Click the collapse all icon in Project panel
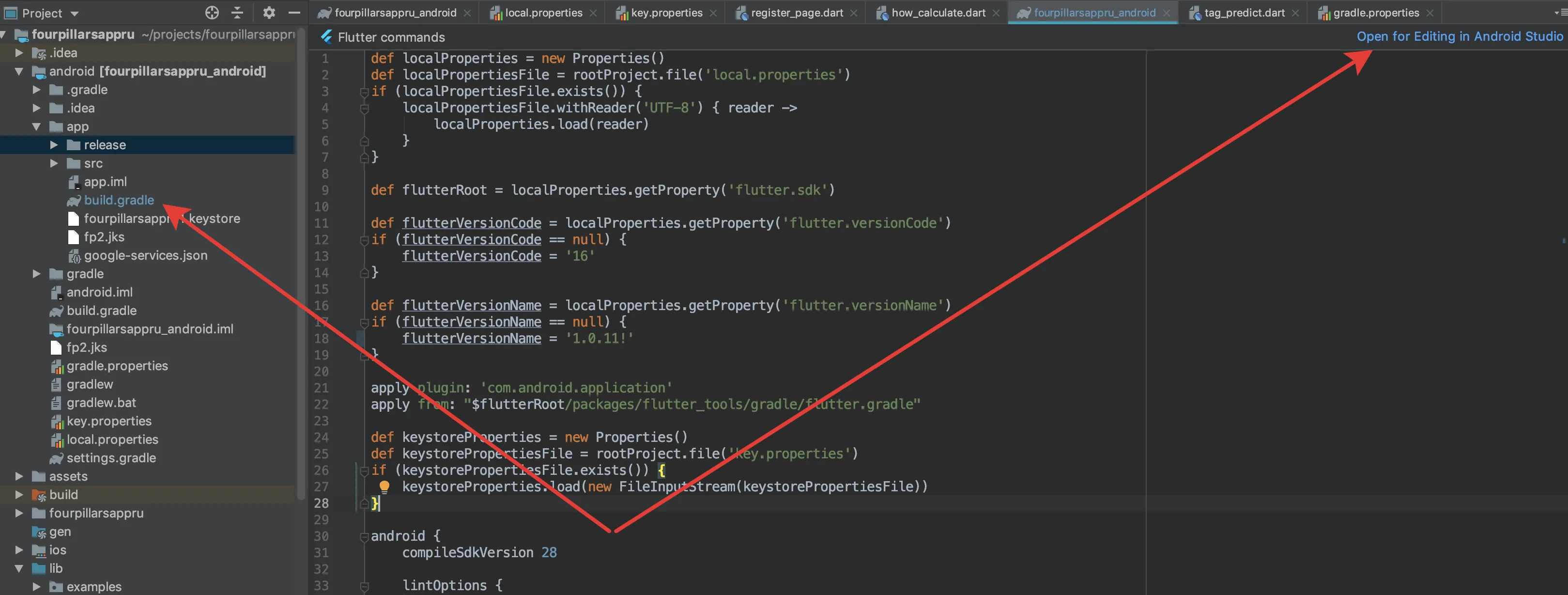1568x595 pixels. point(238,13)
